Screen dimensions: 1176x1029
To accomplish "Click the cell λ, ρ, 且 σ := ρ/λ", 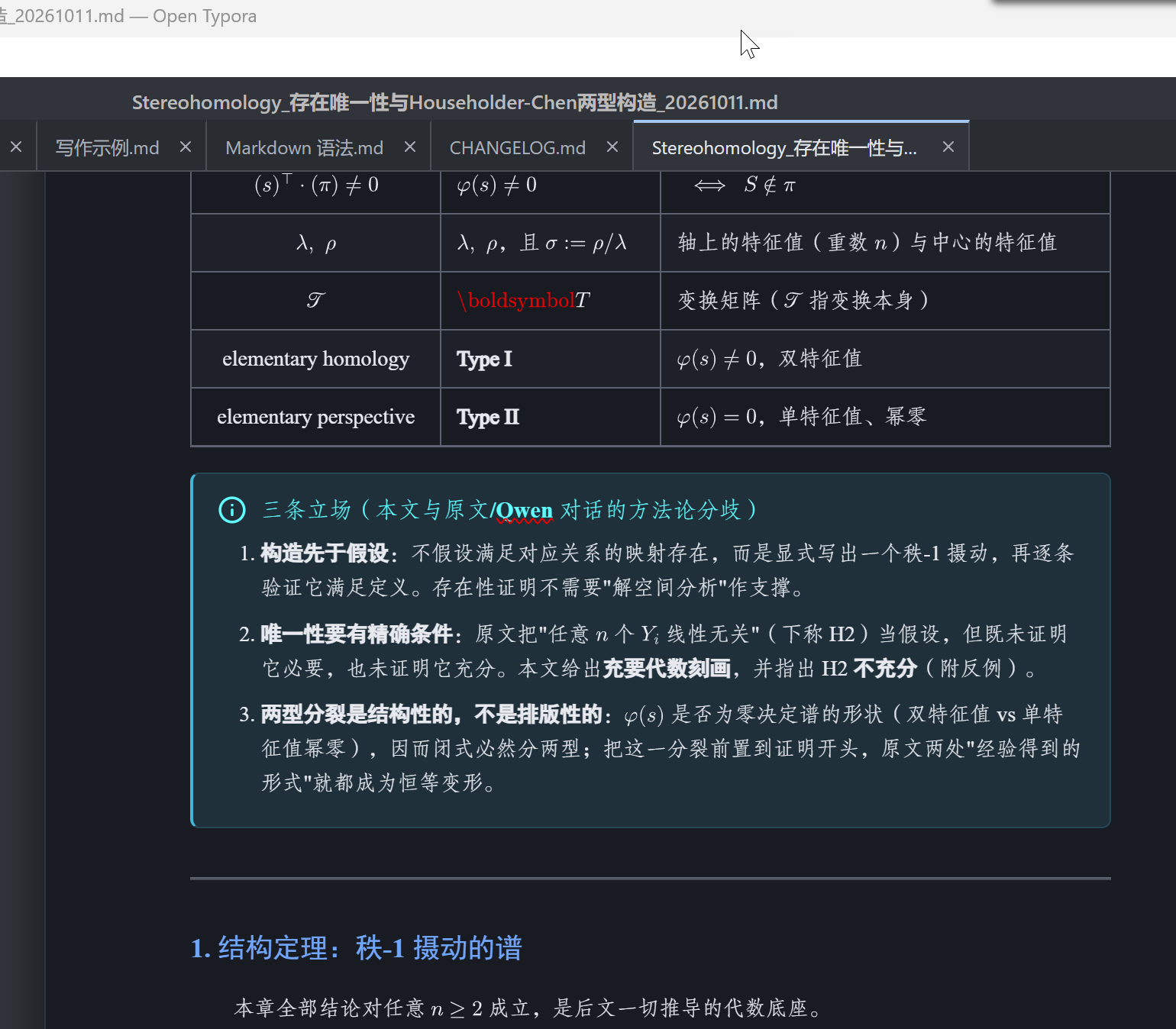I will [550, 243].
